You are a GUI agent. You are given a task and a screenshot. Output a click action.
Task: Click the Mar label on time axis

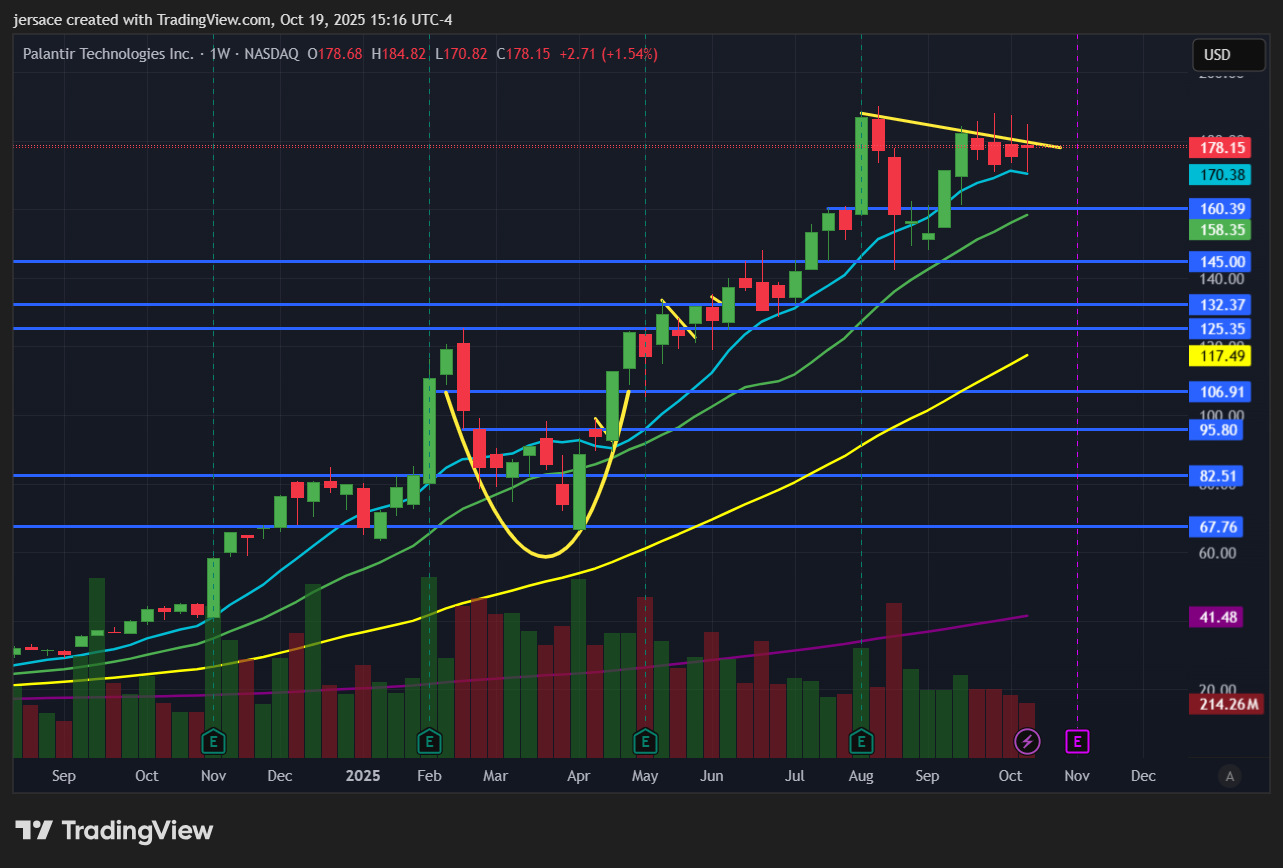coord(495,776)
